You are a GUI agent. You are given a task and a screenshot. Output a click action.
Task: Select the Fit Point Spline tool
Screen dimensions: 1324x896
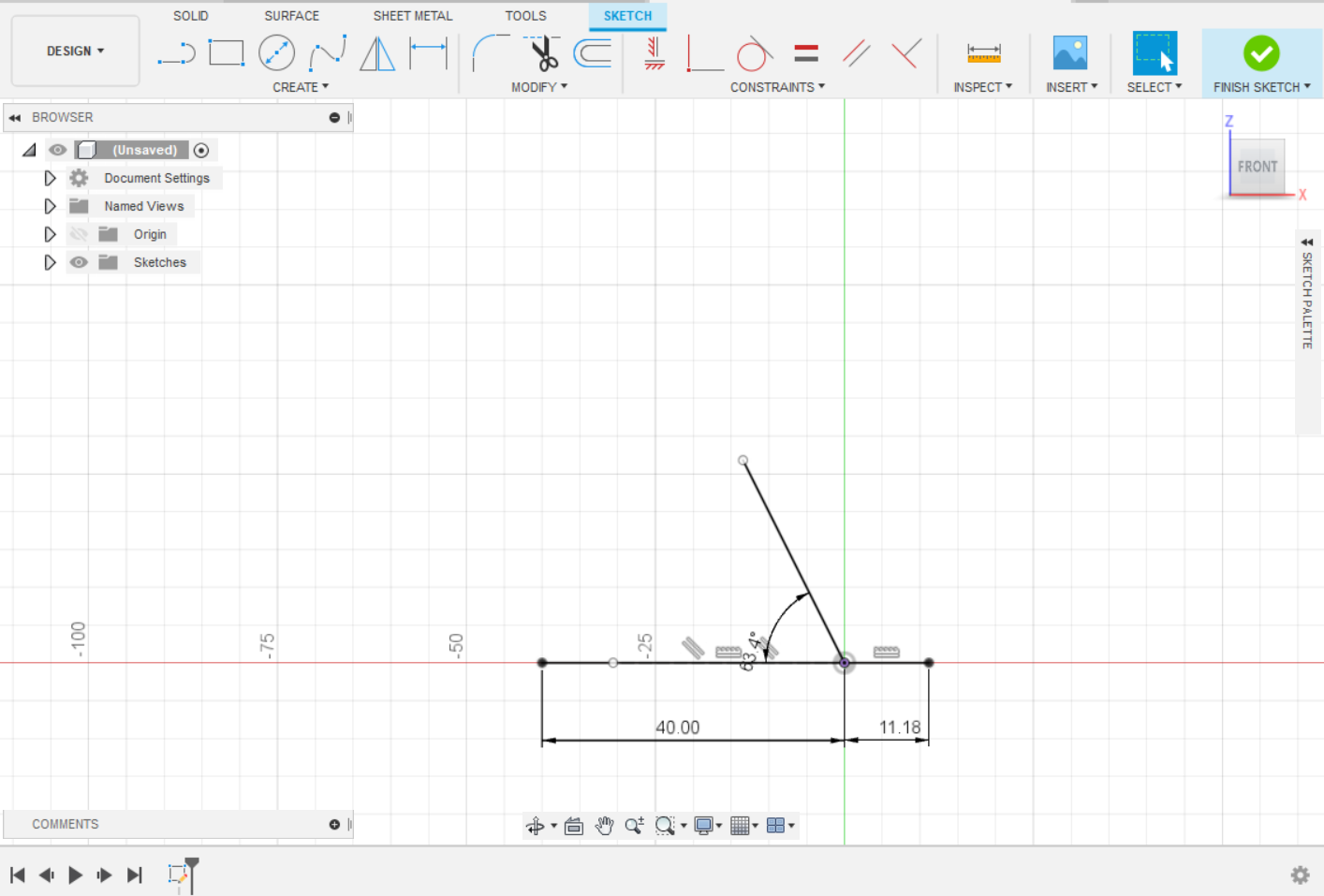point(328,53)
